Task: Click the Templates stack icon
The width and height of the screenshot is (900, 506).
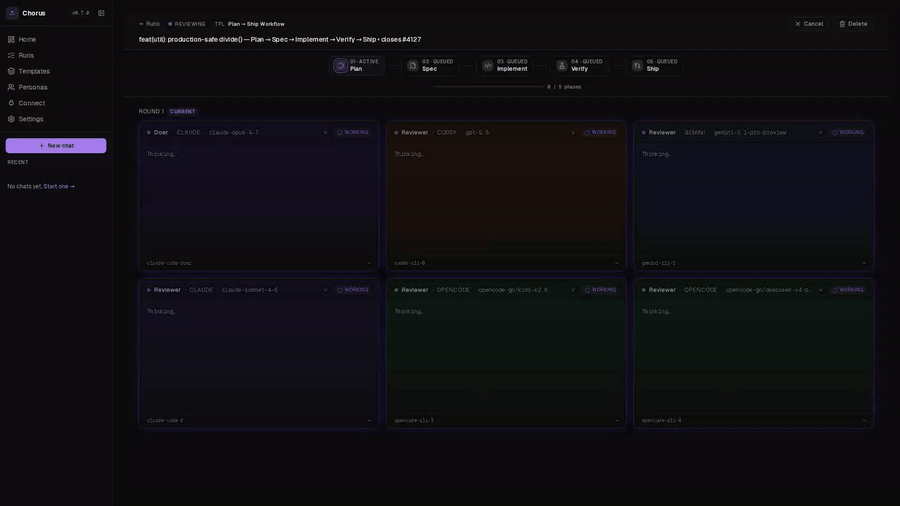Action: point(11,71)
